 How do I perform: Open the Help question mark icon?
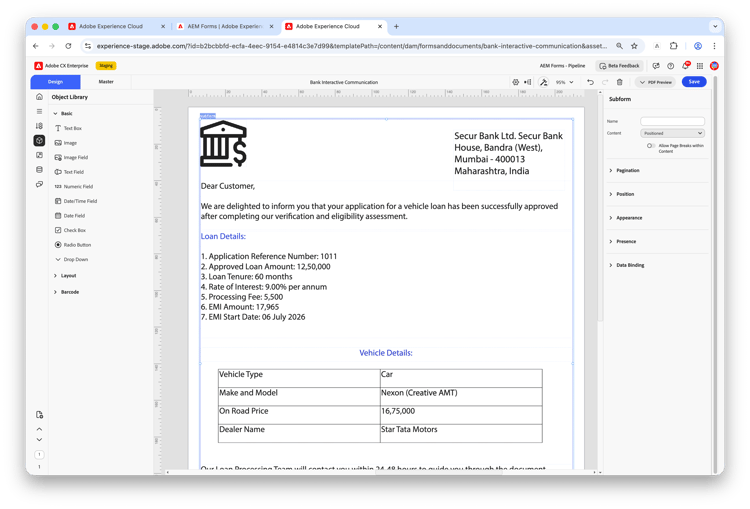(671, 66)
